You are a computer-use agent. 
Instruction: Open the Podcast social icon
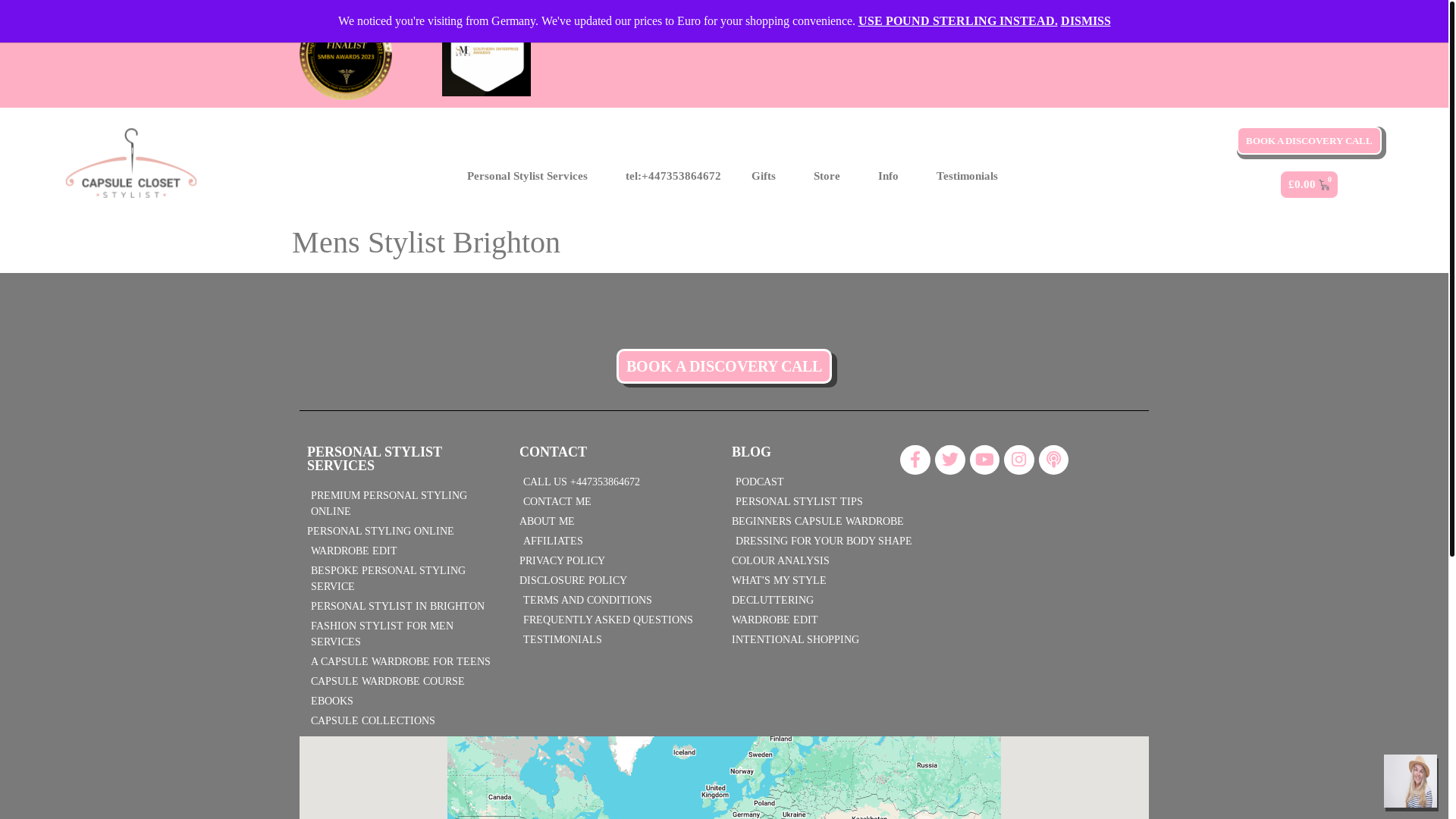coord(1053,460)
